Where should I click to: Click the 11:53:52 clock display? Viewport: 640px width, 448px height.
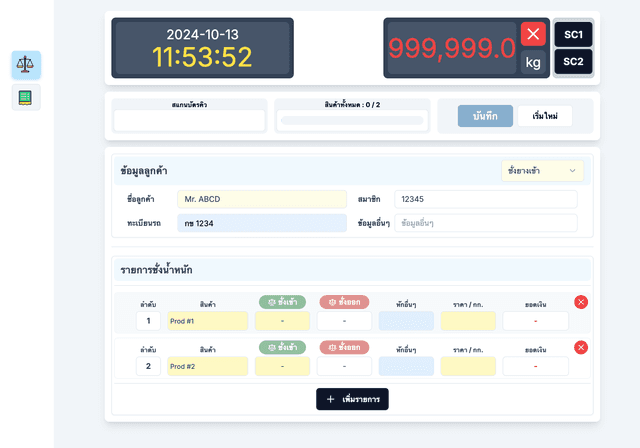(x=202, y=57)
